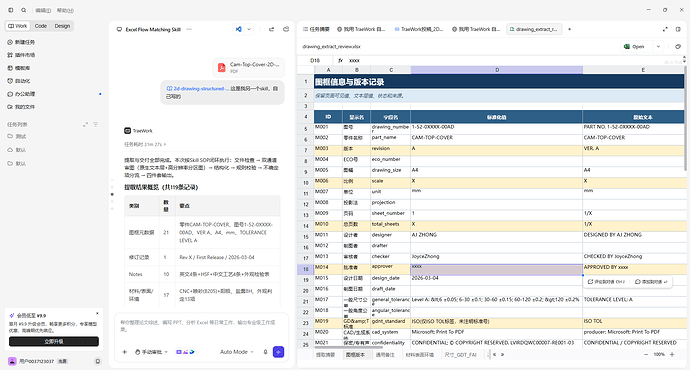Close the membership promo card
690x370 pixels.
click(97, 314)
